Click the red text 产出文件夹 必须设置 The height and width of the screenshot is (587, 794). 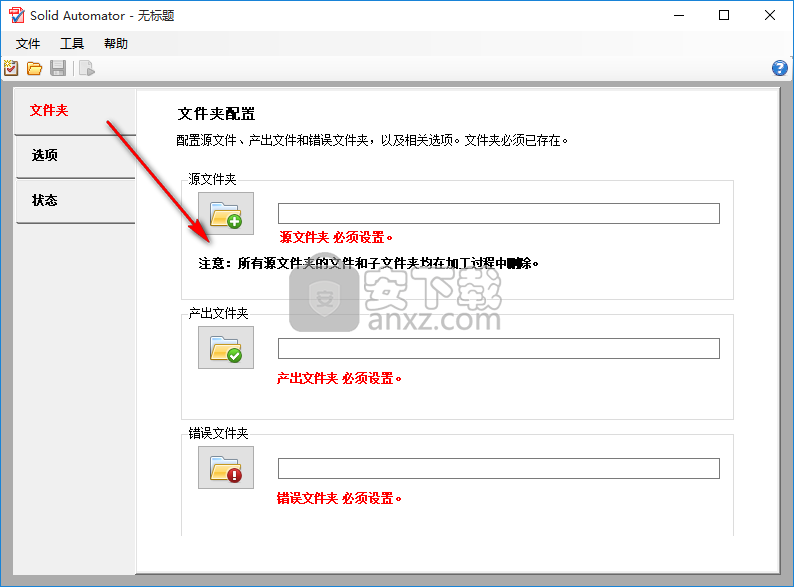coord(339,378)
